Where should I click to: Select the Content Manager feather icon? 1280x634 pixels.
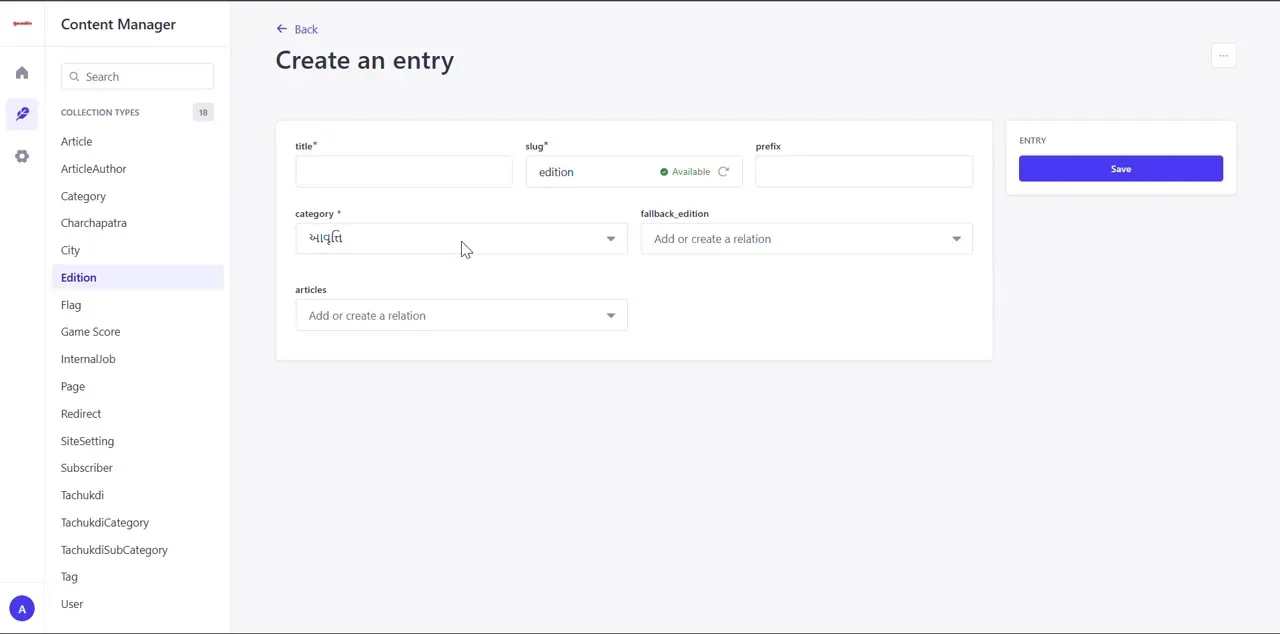(x=22, y=114)
